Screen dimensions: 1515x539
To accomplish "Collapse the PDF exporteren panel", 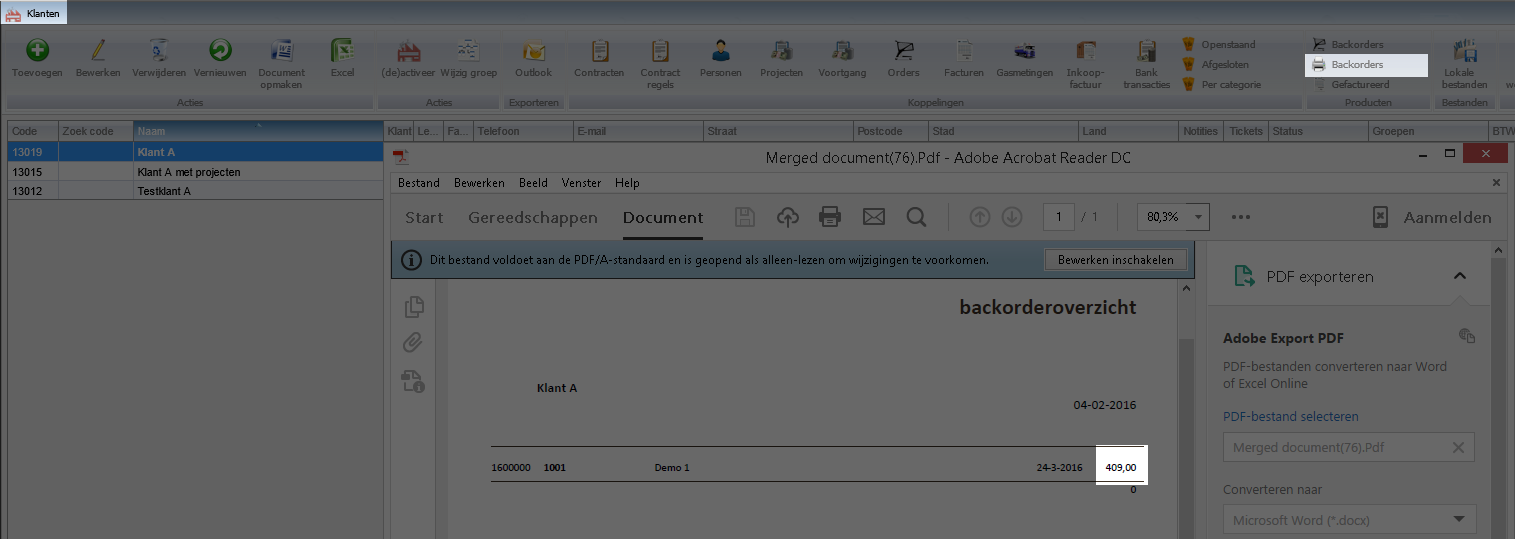I will coord(1459,277).
